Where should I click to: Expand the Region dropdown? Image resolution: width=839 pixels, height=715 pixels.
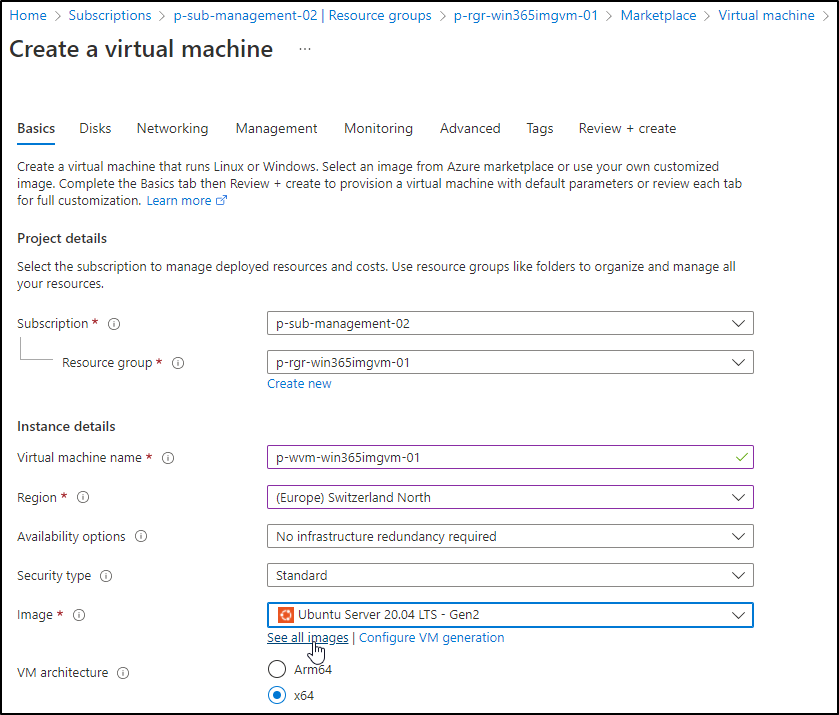(510, 497)
